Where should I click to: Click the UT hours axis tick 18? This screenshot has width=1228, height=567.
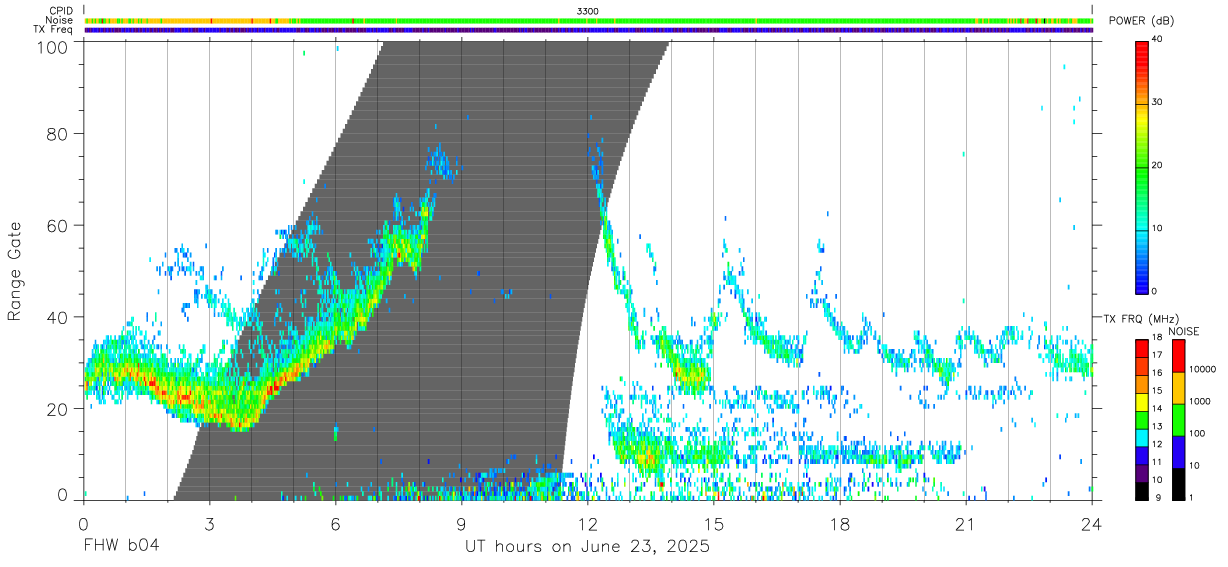(x=840, y=524)
